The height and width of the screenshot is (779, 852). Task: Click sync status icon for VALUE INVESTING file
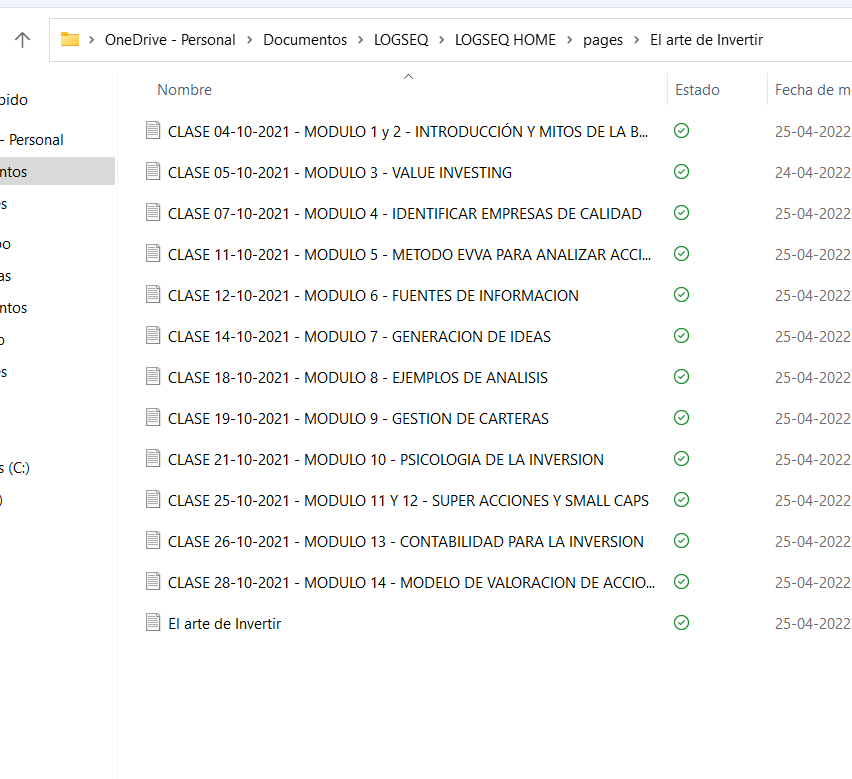point(681,172)
